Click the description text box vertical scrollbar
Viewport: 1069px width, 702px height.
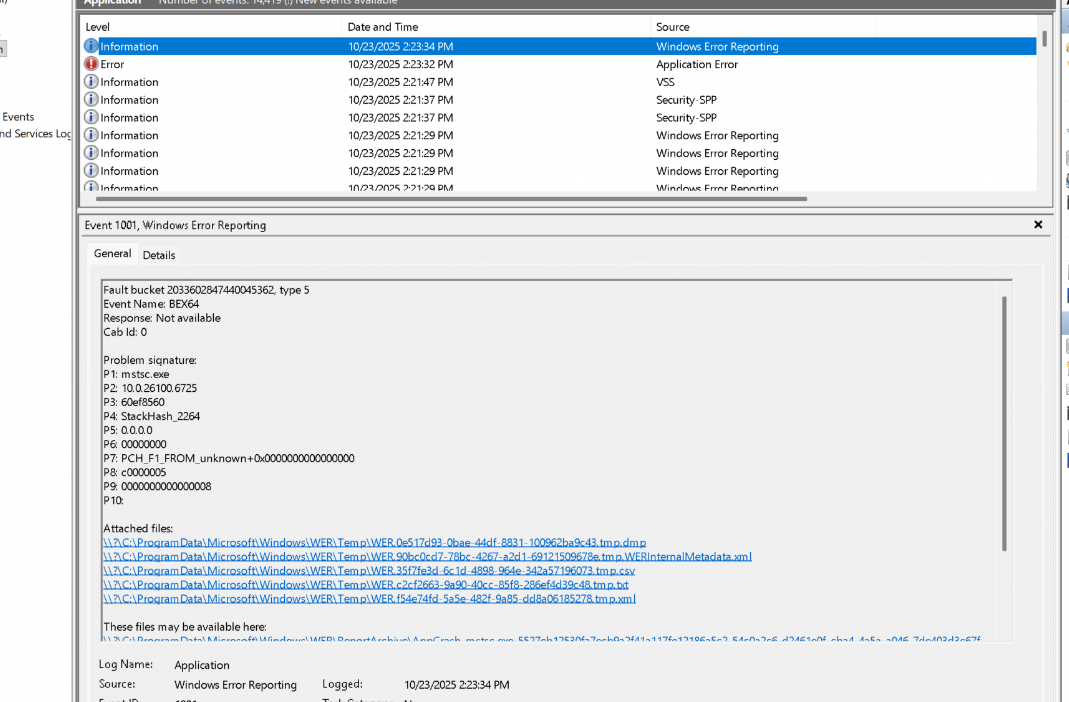[x=1004, y=423]
